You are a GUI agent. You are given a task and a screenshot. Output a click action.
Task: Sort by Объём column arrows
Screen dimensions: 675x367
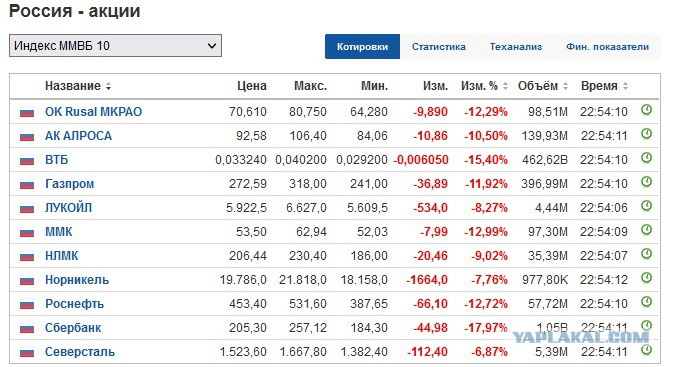tap(565, 86)
